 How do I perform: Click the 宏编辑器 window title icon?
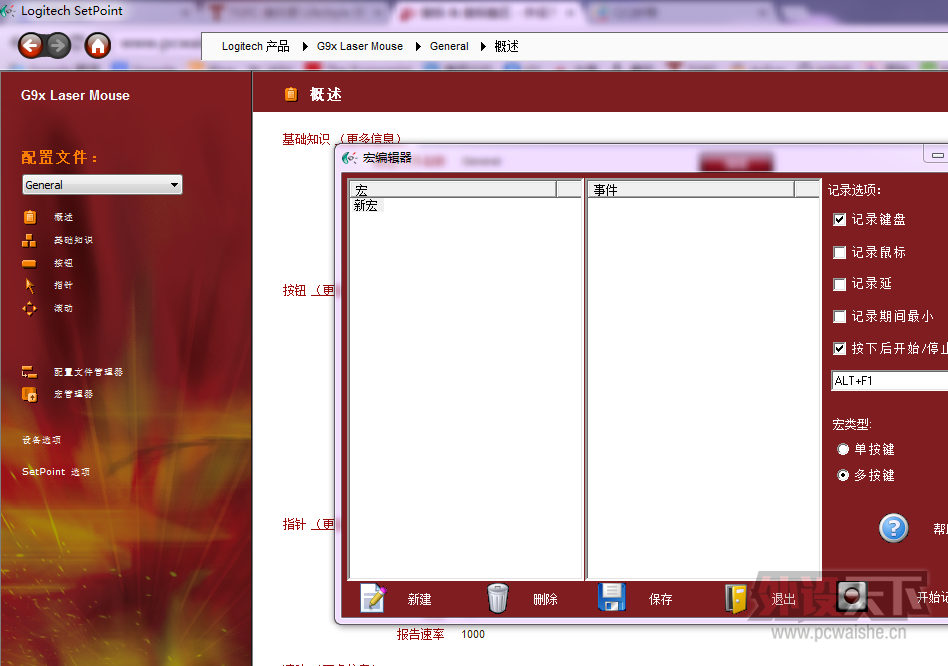point(349,158)
